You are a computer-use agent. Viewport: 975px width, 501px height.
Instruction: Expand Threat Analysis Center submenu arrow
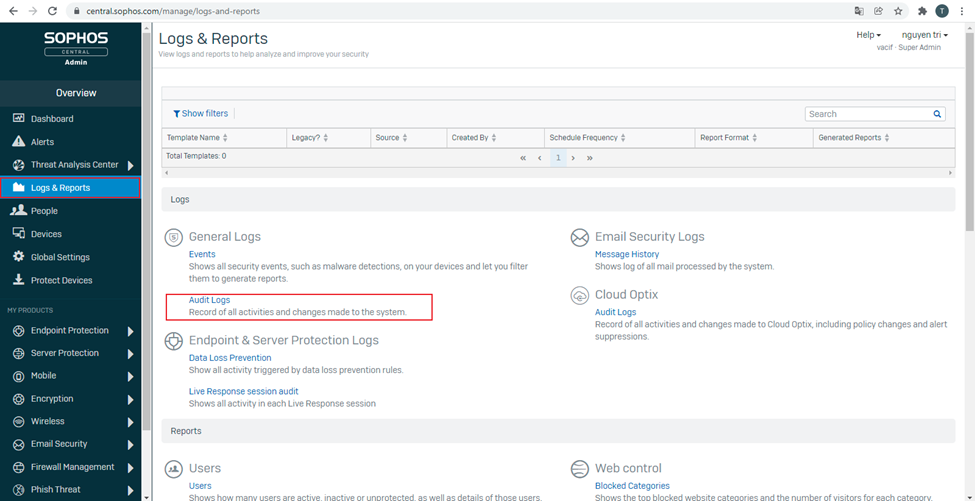coord(131,165)
